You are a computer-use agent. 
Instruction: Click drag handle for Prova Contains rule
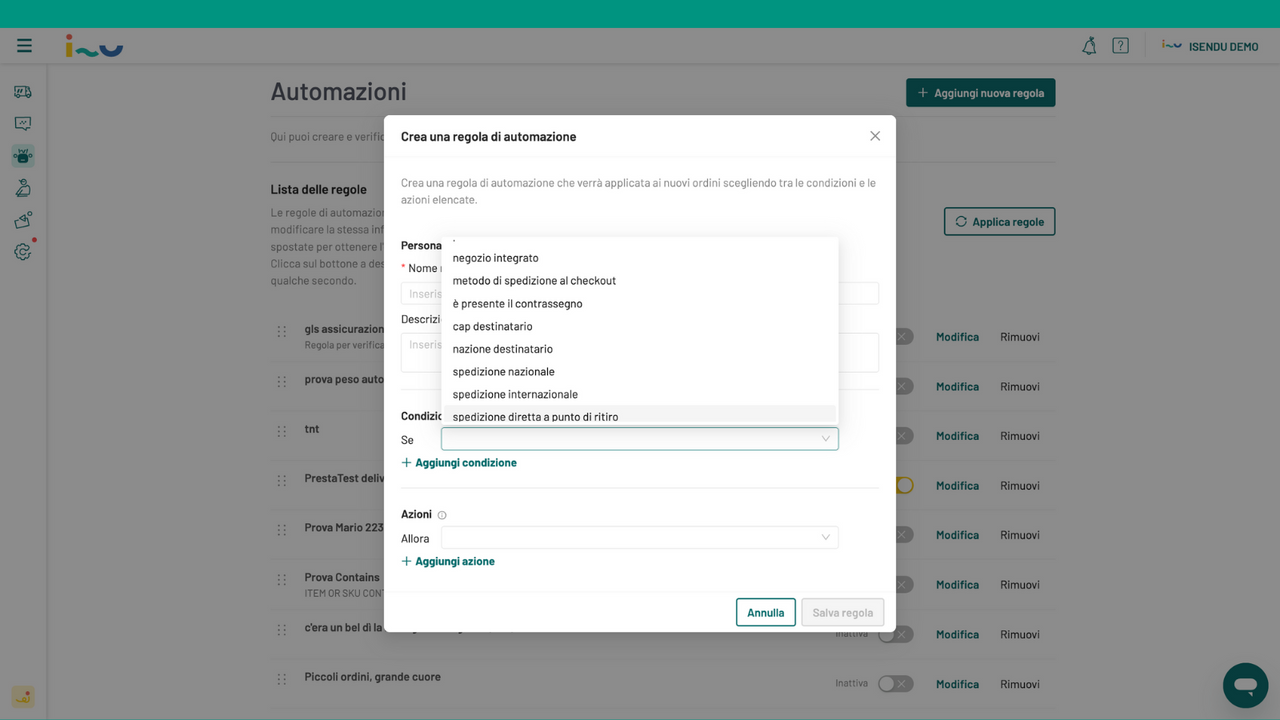282,579
